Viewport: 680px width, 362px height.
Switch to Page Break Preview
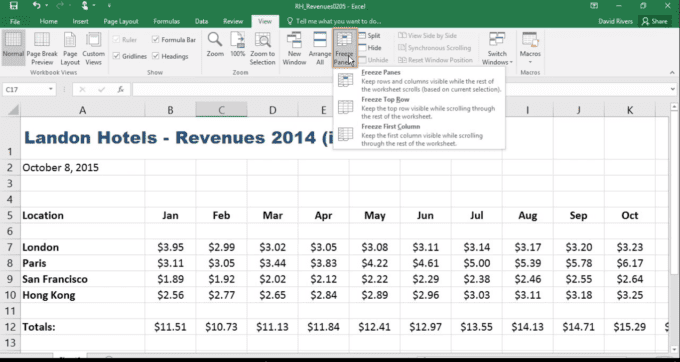[x=42, y=48]
